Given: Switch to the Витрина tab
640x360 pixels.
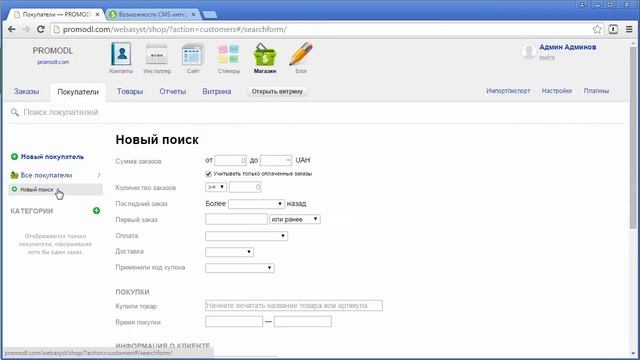Looking at the screenshot, I should pos(217,91).
